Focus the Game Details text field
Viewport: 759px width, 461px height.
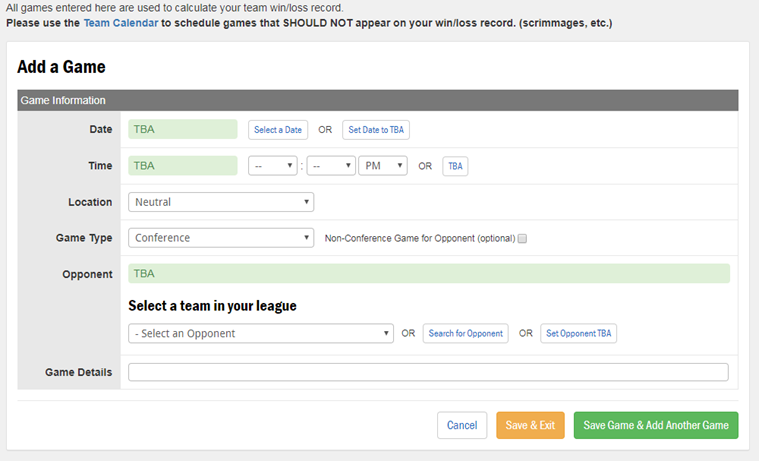click(428, 372)
